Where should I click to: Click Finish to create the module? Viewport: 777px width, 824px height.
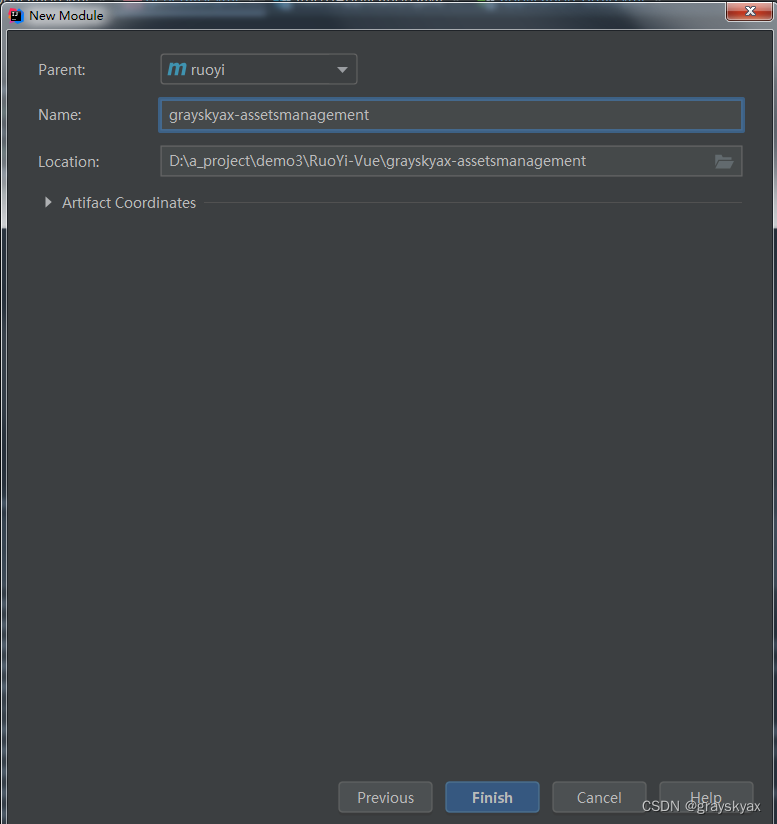[x=492, y=797]
